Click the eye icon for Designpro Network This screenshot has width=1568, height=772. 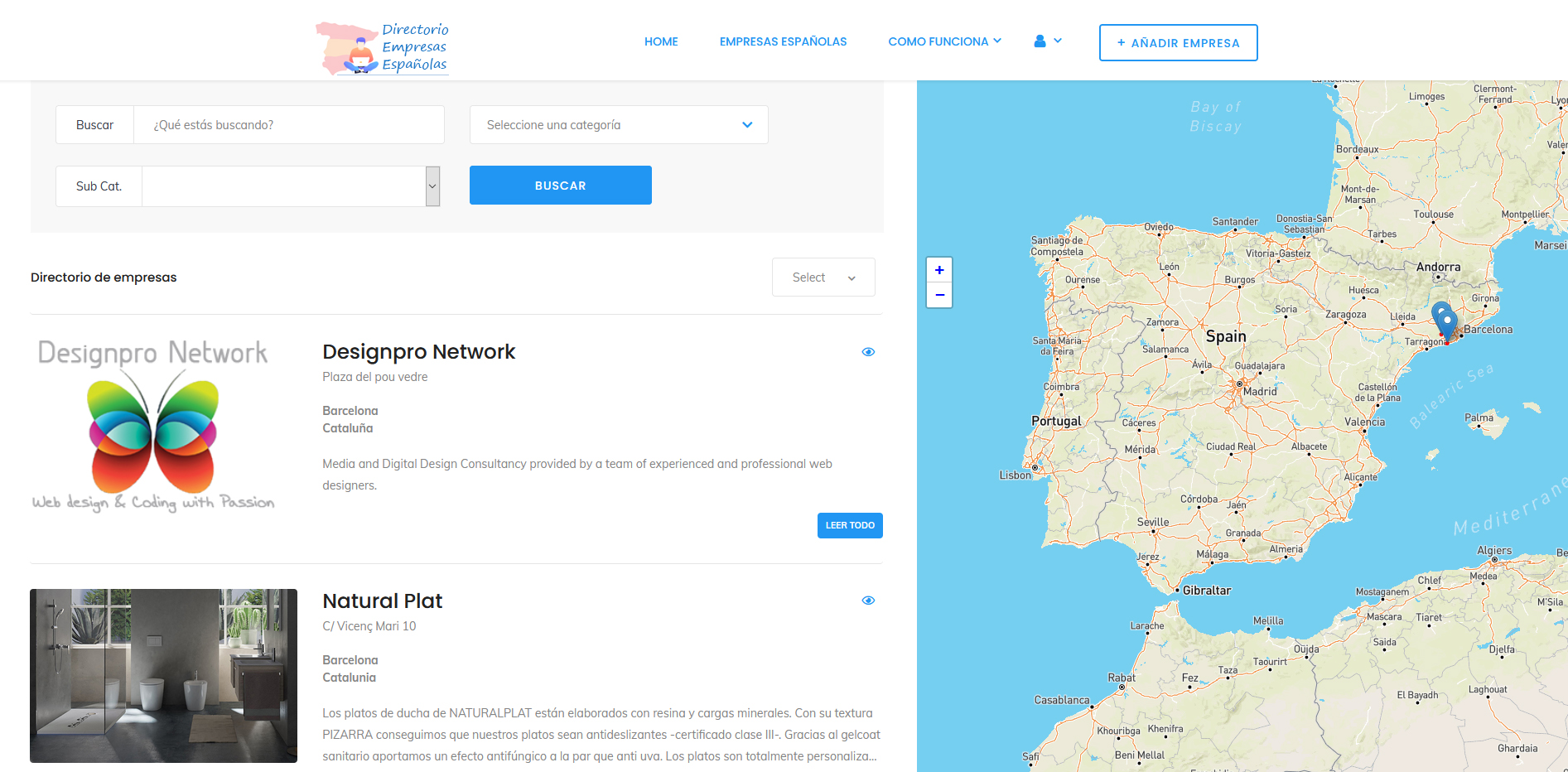[x=868, y=352]
